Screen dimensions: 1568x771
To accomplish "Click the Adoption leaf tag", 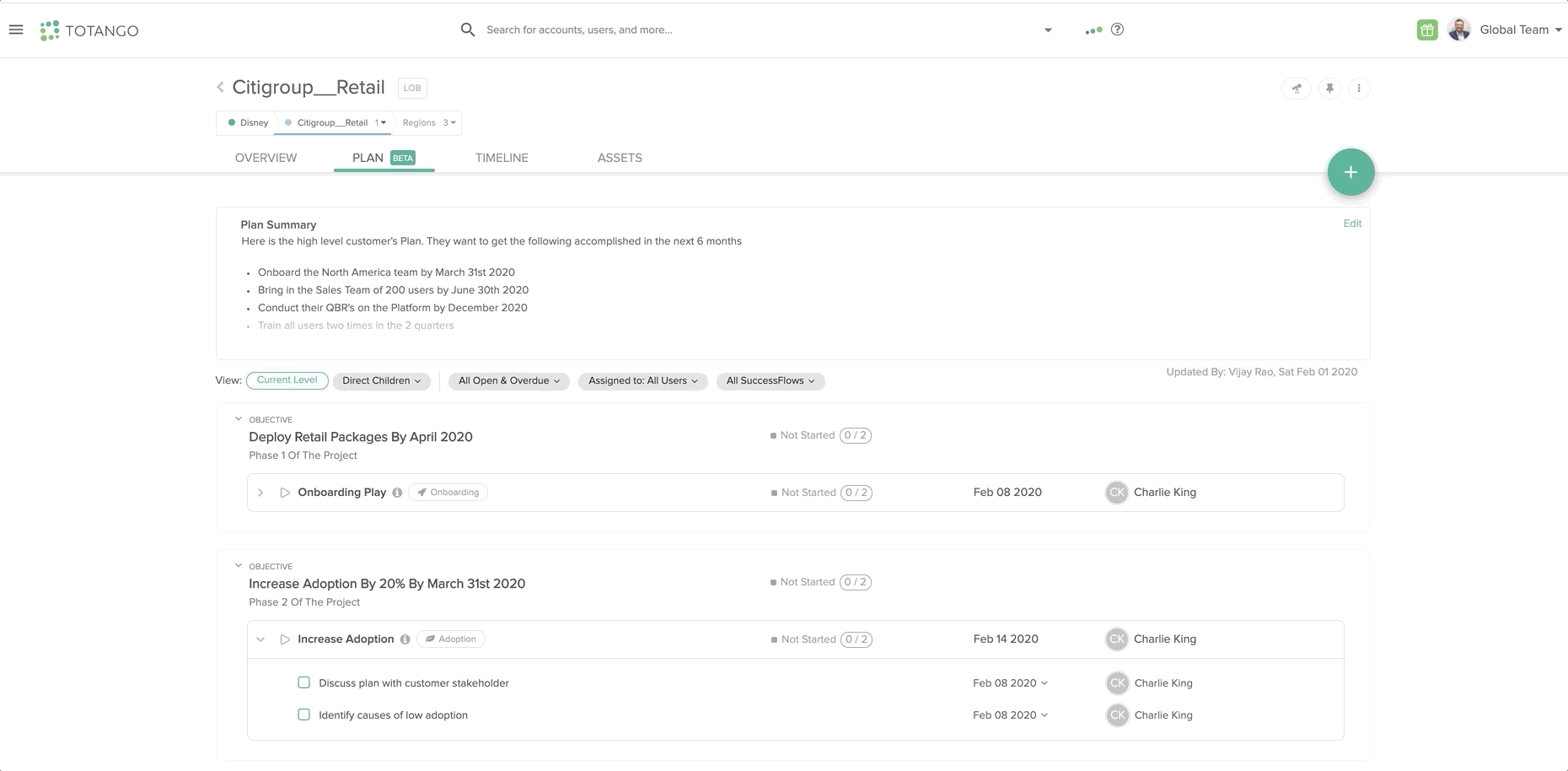I will coord(451,639).
